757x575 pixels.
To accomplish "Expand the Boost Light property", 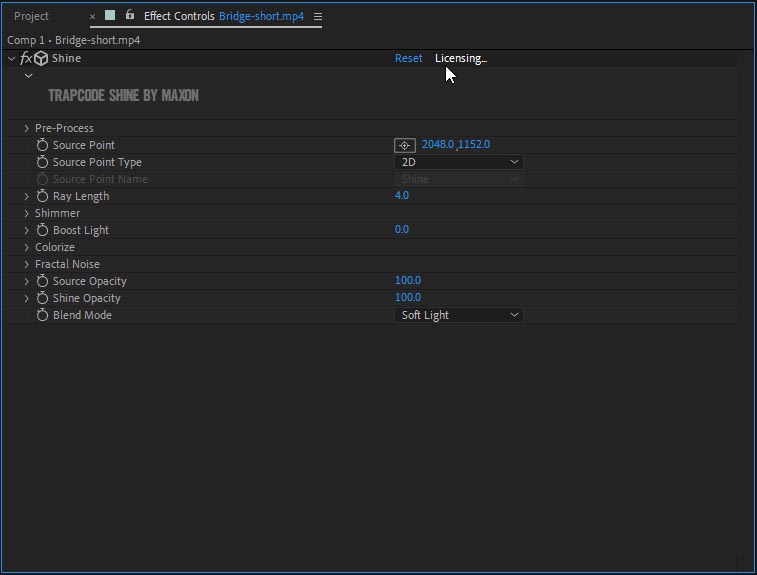I will tap(27, 230).
